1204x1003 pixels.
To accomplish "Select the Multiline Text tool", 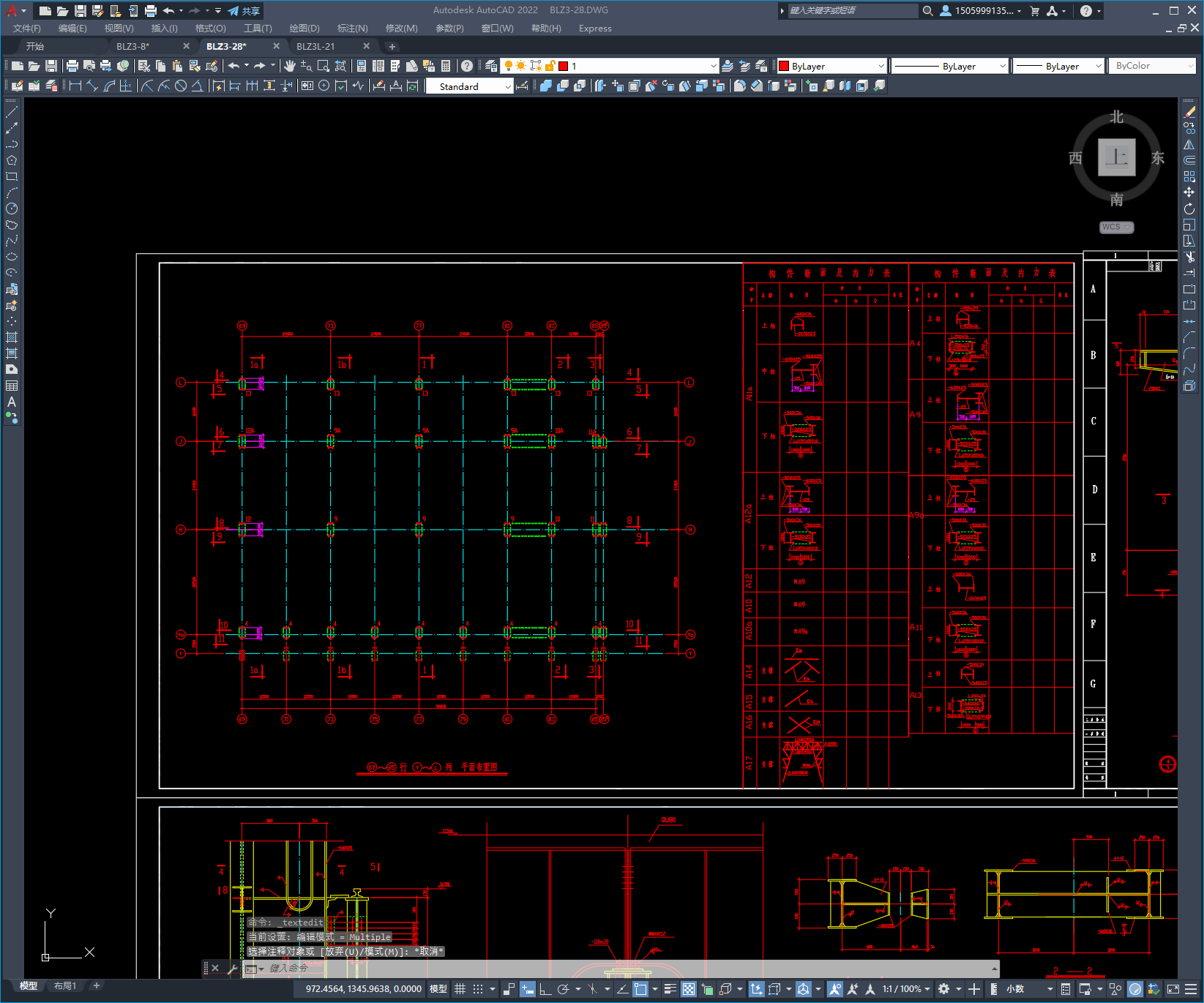I will click(12, 402).
